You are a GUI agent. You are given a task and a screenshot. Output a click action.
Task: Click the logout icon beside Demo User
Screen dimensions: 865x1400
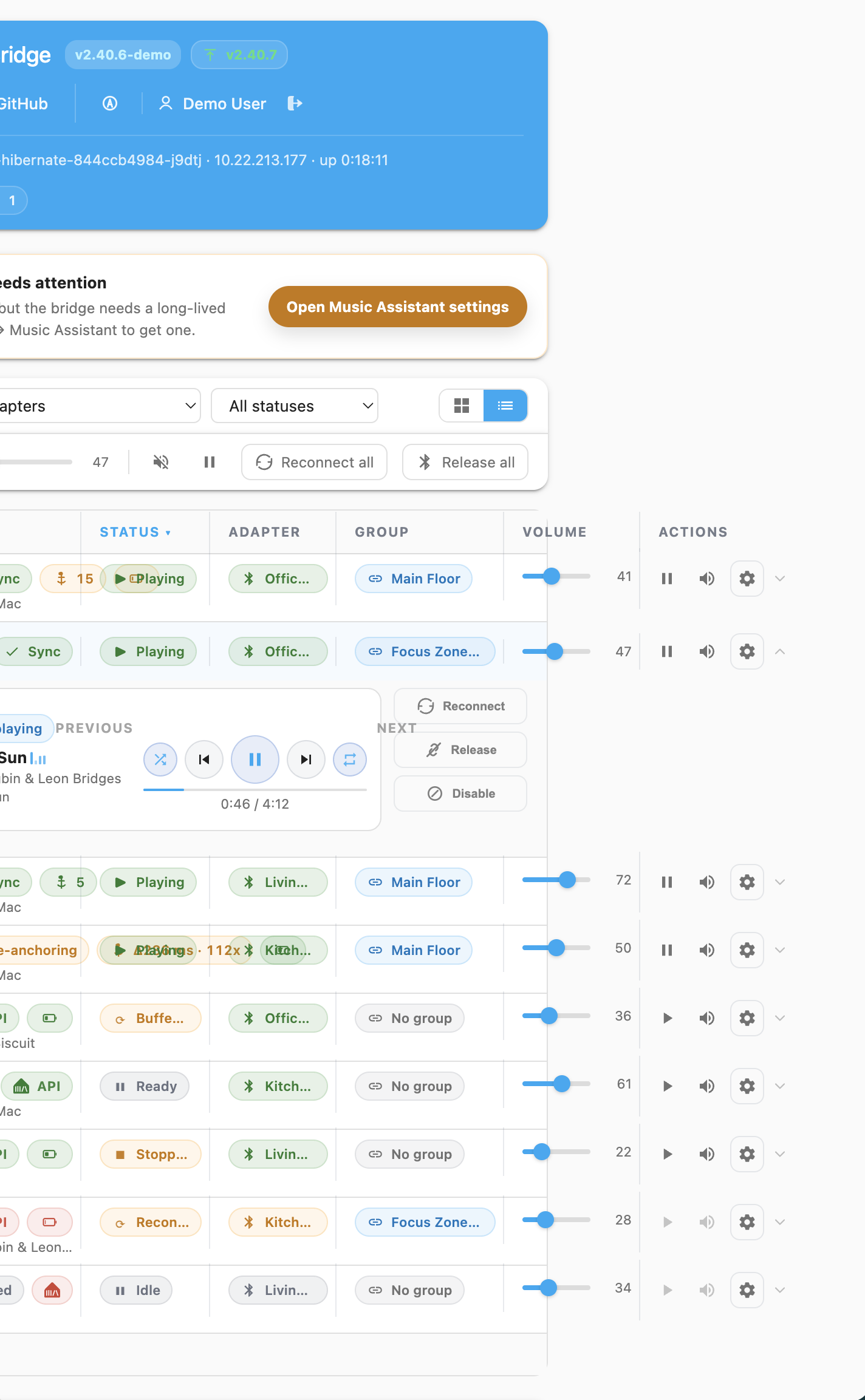point(295,103)
